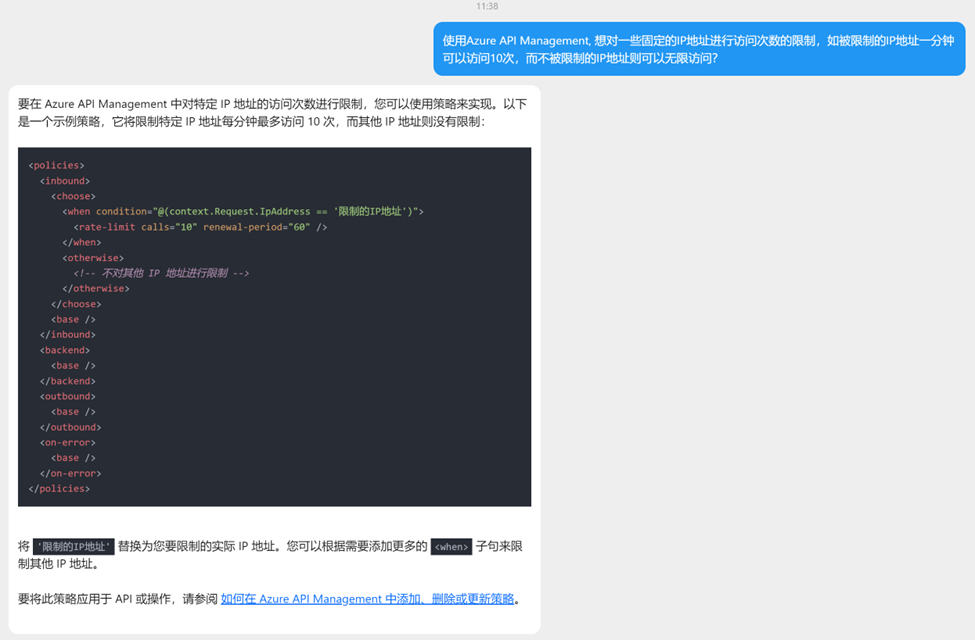Click the closing </policies> tag in code
This screenshot has height=640, width=975.
point(60,489)
